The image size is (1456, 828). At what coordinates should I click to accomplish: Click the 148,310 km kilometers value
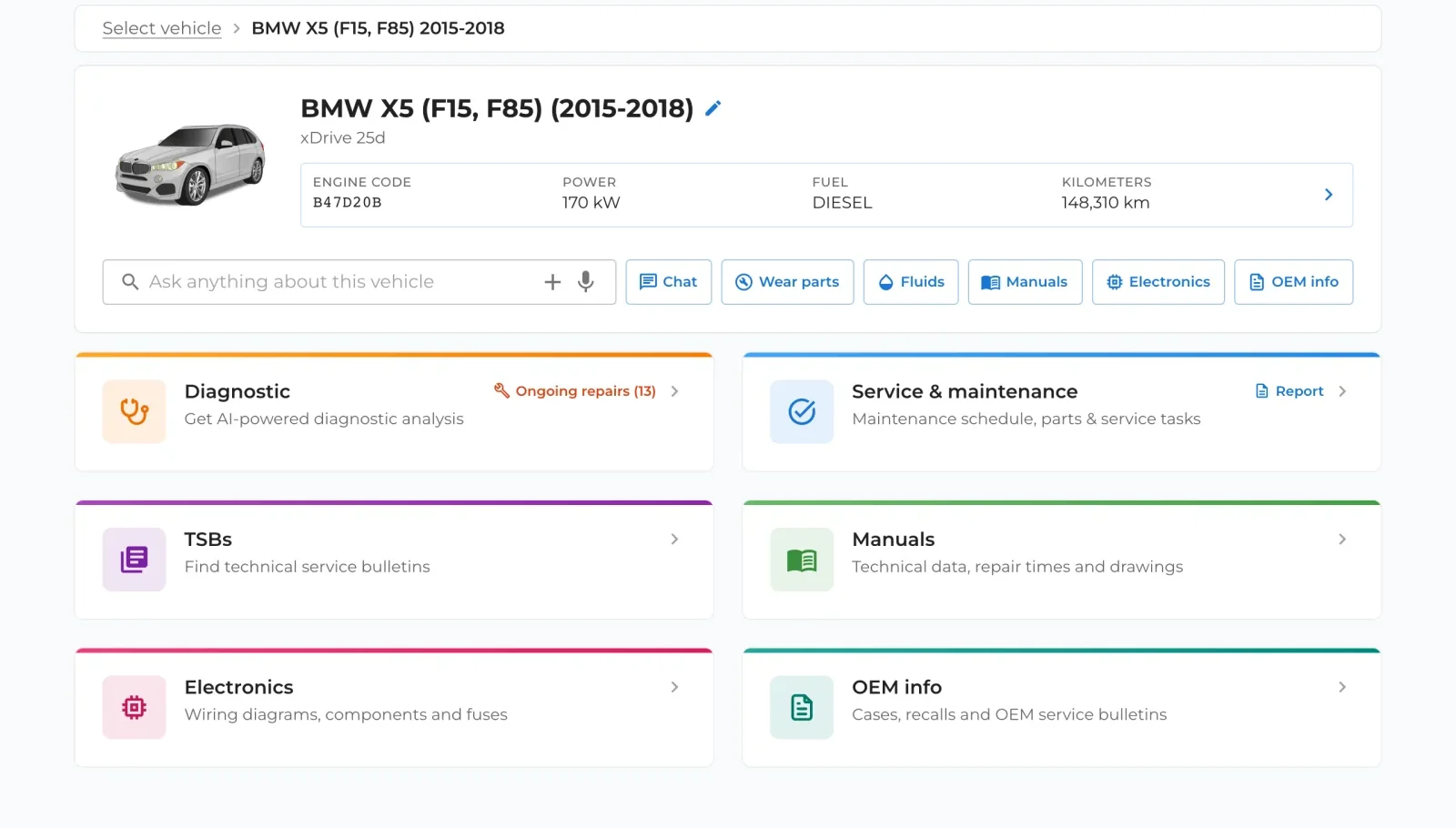point(1106,203)
